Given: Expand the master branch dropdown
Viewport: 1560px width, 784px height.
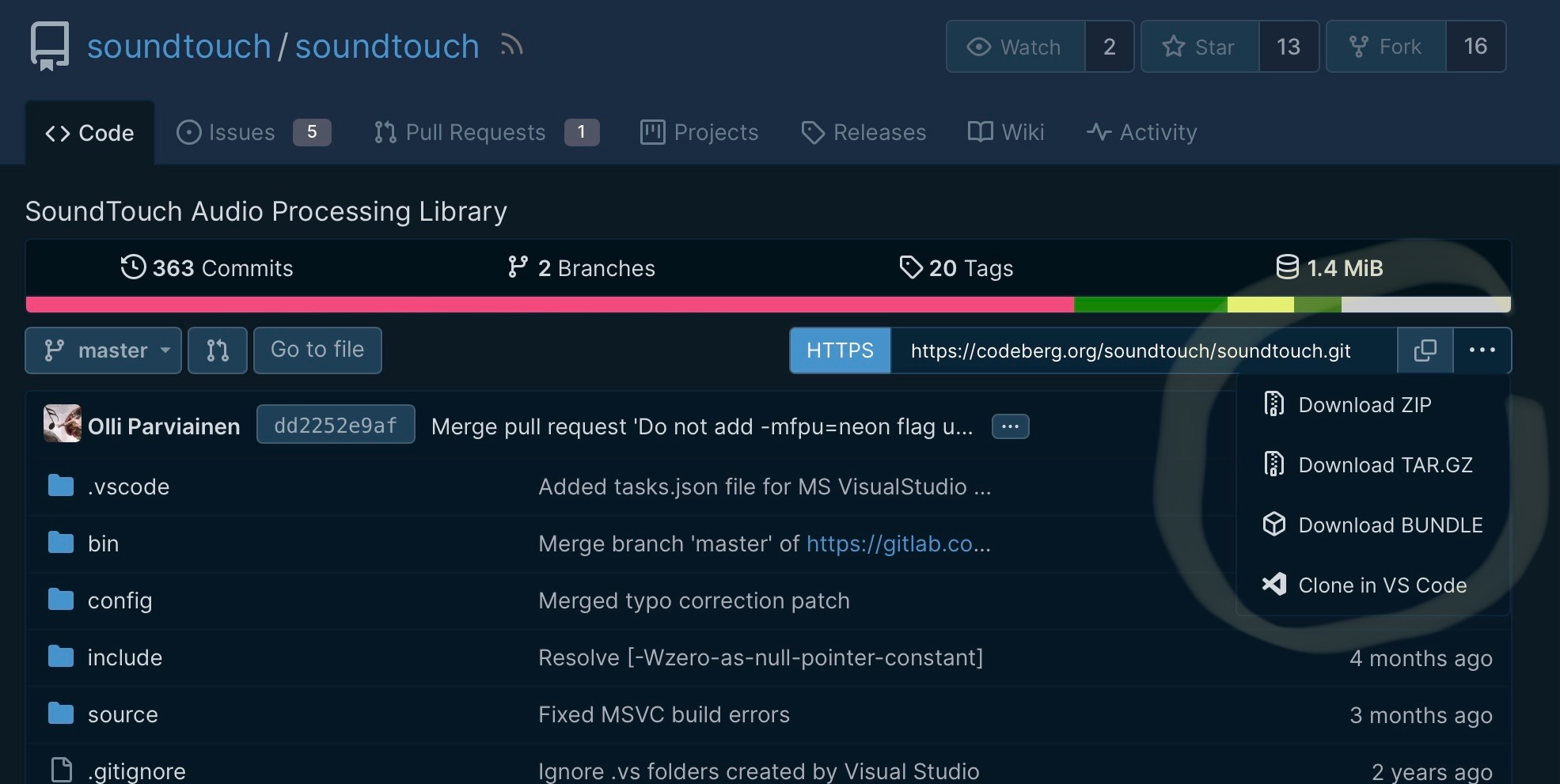Looking at the screenshot, I should (x=104, y=350).
